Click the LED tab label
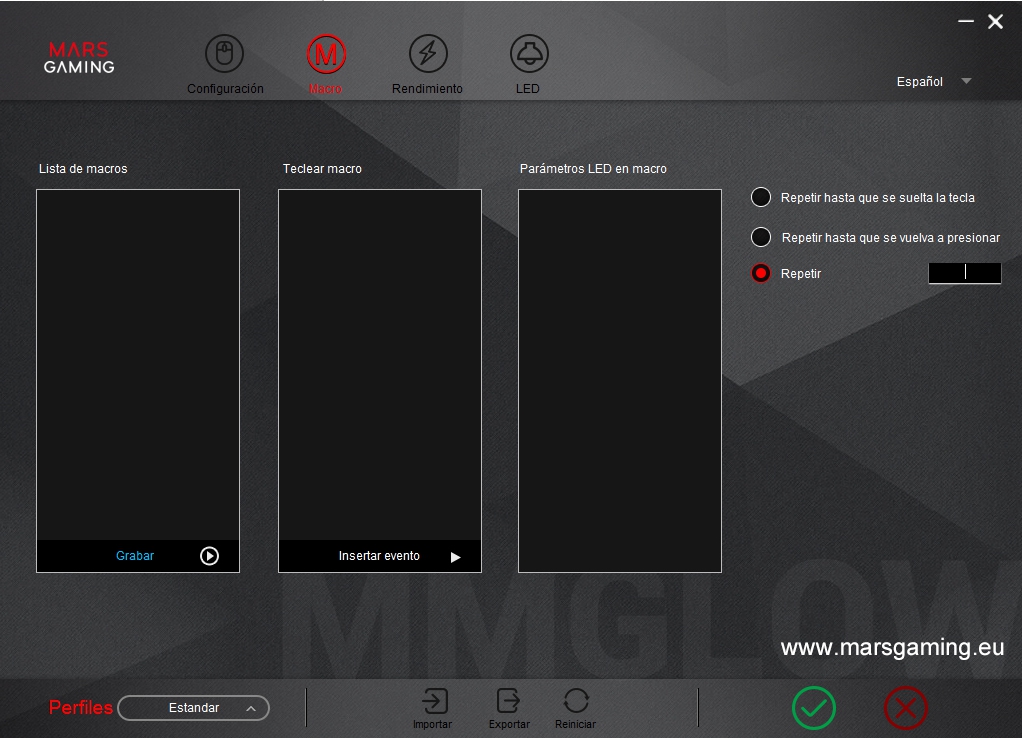1022x738 pixels. coord(527,89)
